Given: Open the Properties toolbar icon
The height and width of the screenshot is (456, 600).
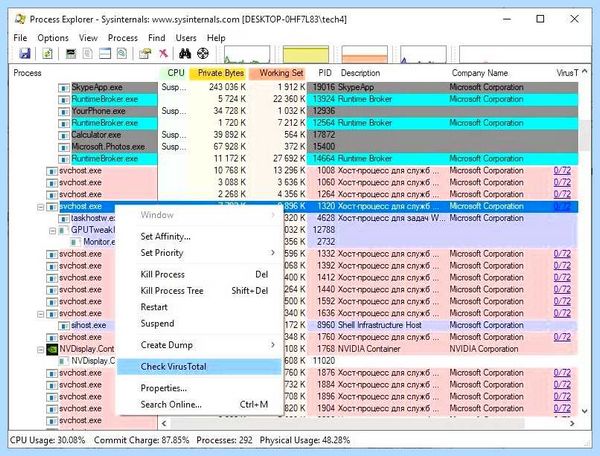Looking at the screenshot, I should pos(145,54).
